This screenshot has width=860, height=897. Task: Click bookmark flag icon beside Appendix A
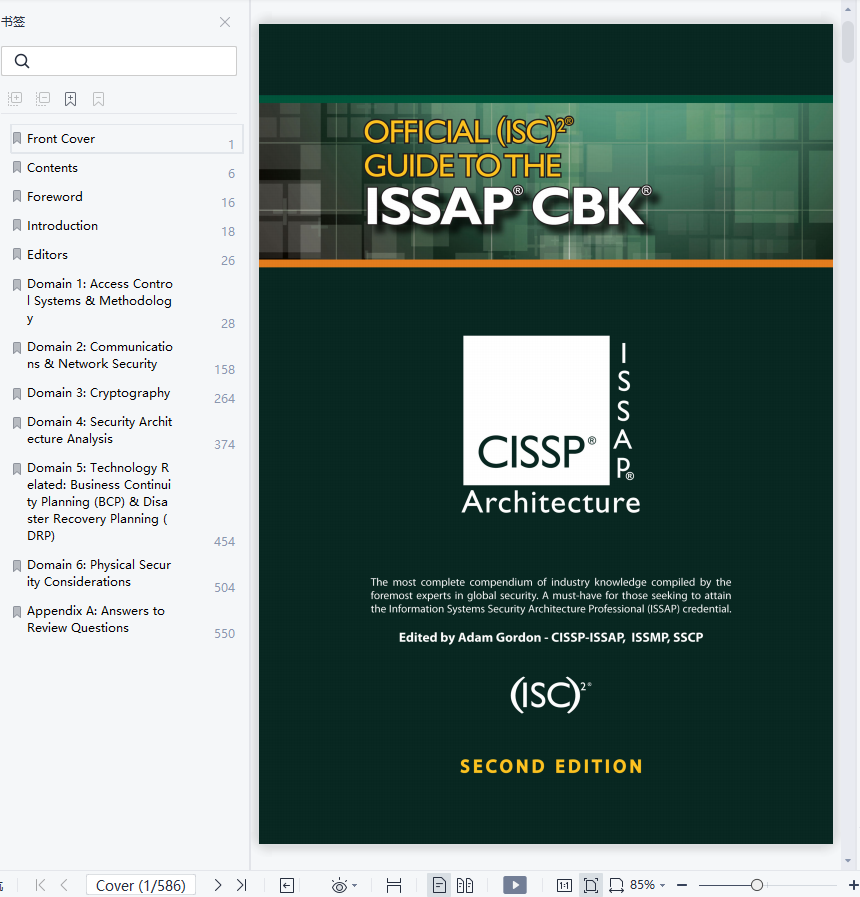[x=17, y=612]
